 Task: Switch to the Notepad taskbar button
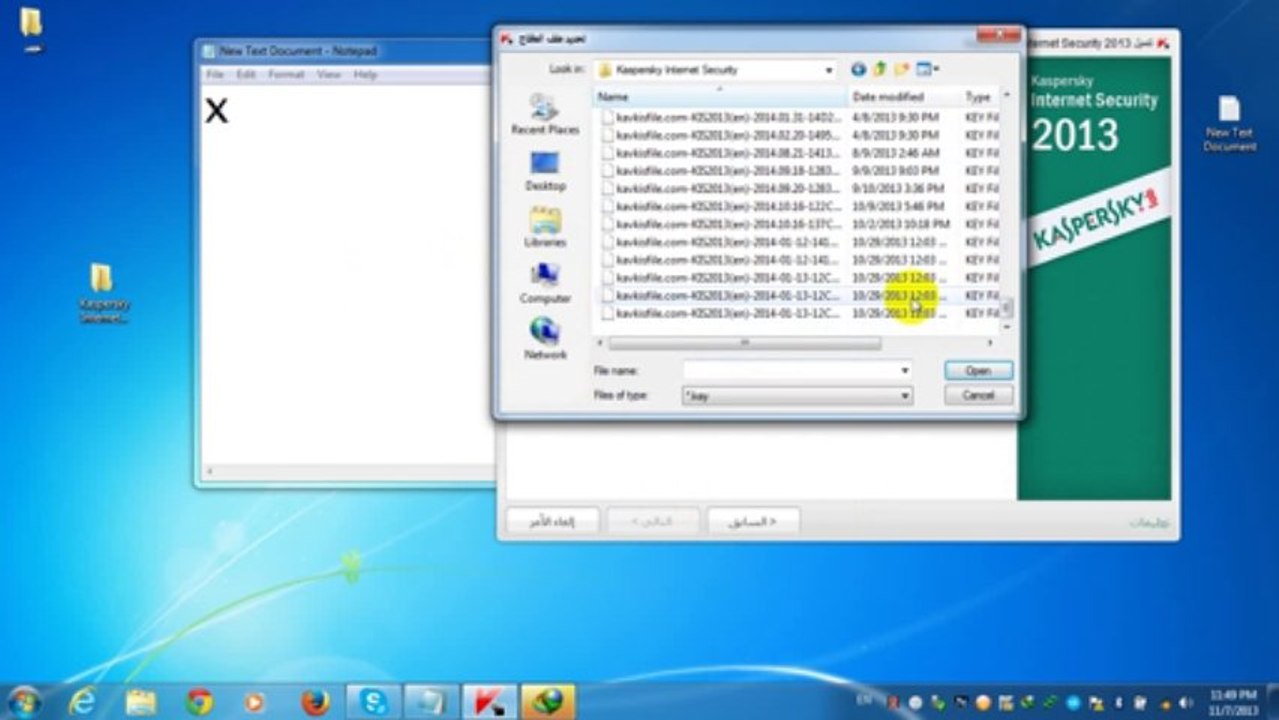click(432, 702)
